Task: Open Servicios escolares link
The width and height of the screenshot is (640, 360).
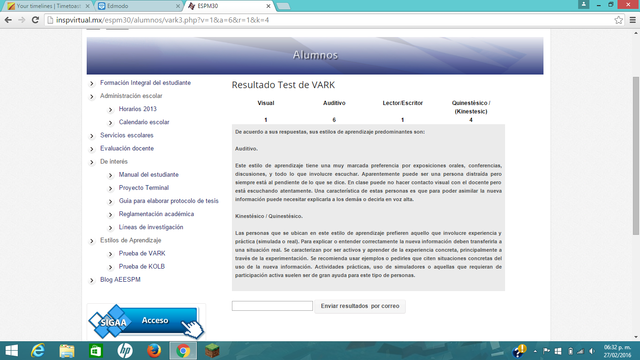Action: coord(127,135)
